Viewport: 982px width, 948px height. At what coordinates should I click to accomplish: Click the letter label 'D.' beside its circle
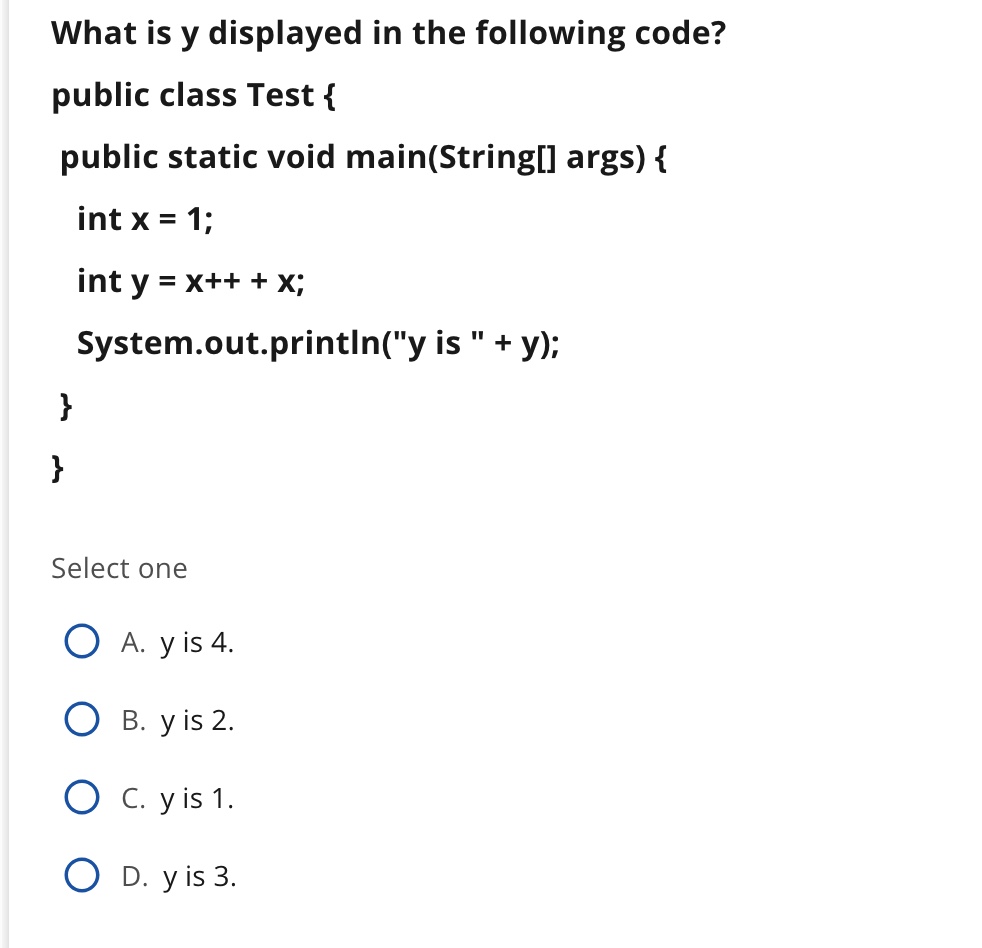[134, 877]
